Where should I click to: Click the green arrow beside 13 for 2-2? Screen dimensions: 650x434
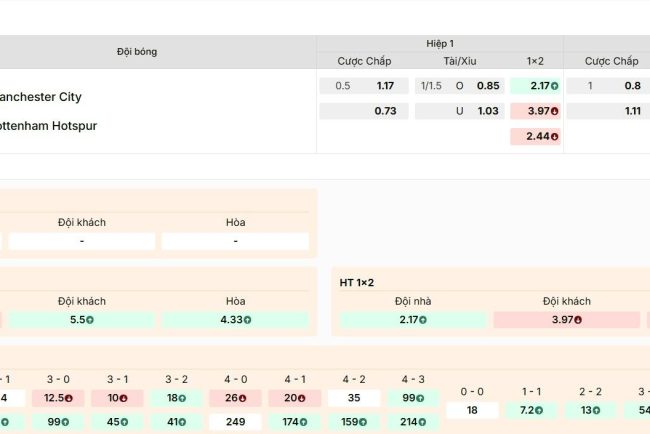click(595, 410)
